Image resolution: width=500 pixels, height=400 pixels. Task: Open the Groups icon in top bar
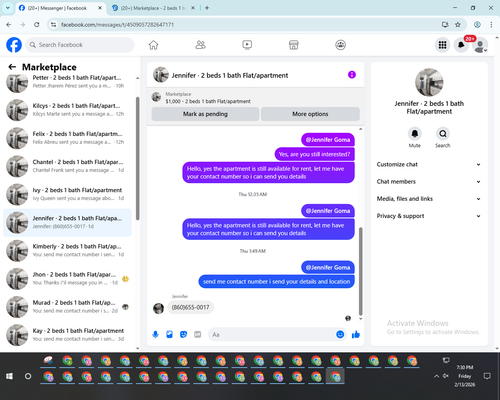click(x=340, y=45)
